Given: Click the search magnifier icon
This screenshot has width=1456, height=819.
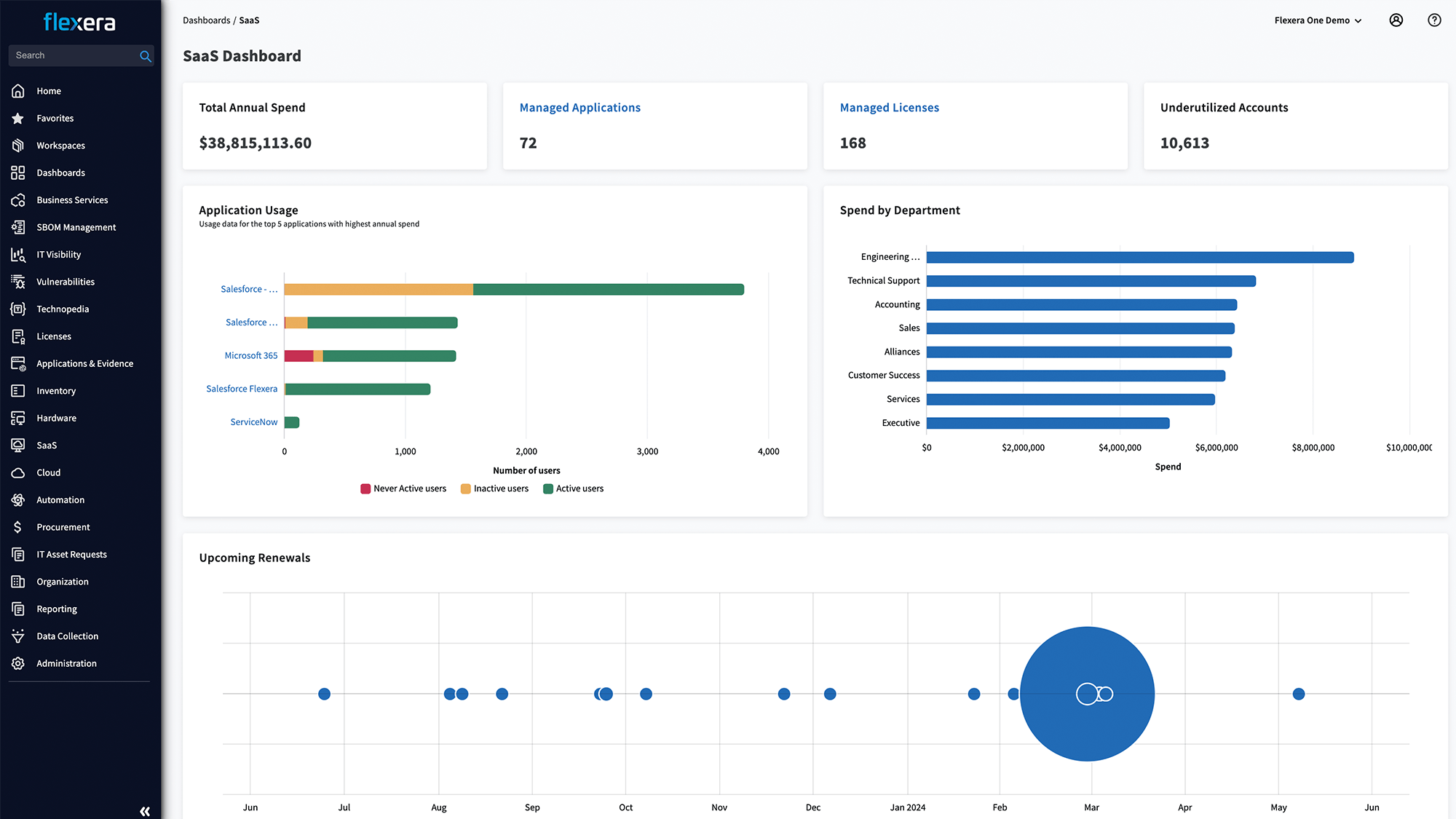Looking at the screenshot, I should point(145,56).
